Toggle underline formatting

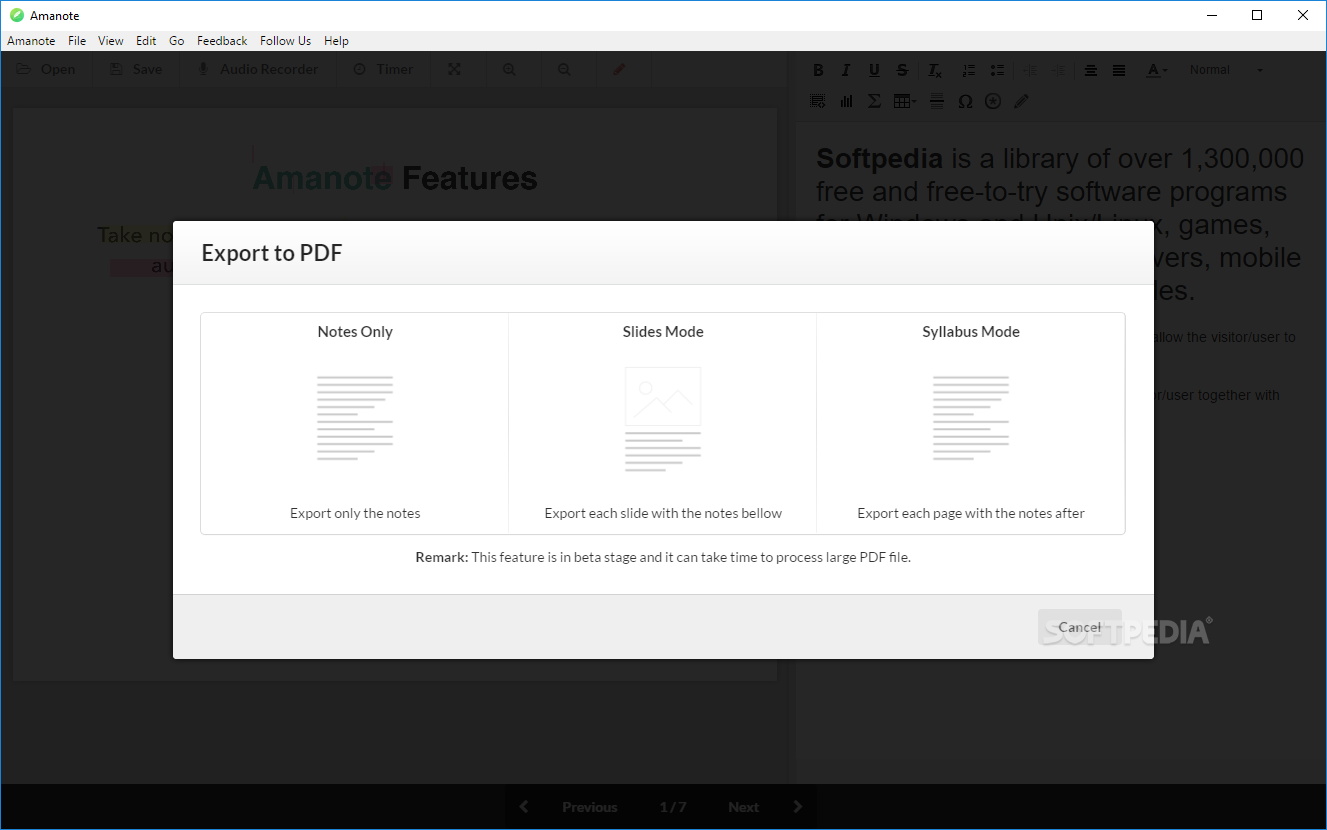(x=874, y=70)
